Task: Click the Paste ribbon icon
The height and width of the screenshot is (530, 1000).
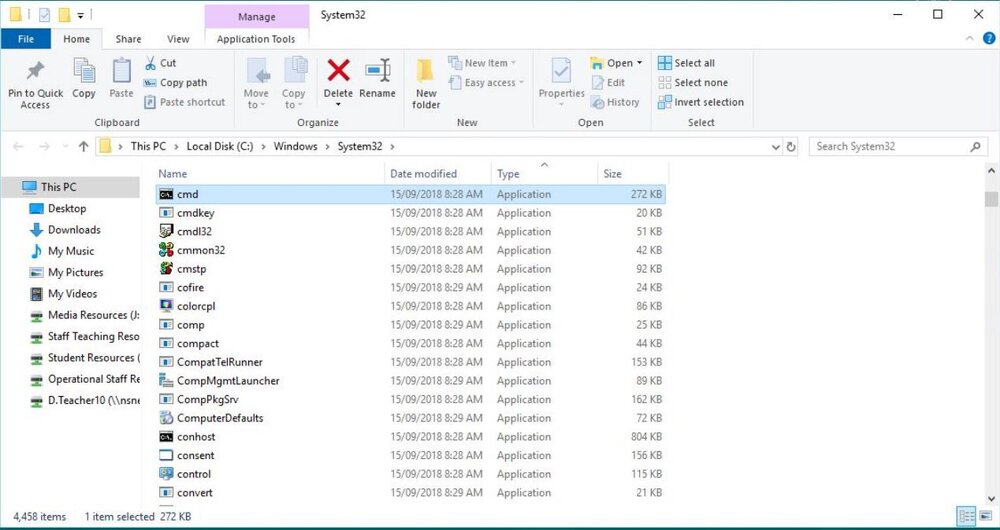Action: tap(121, 71)
